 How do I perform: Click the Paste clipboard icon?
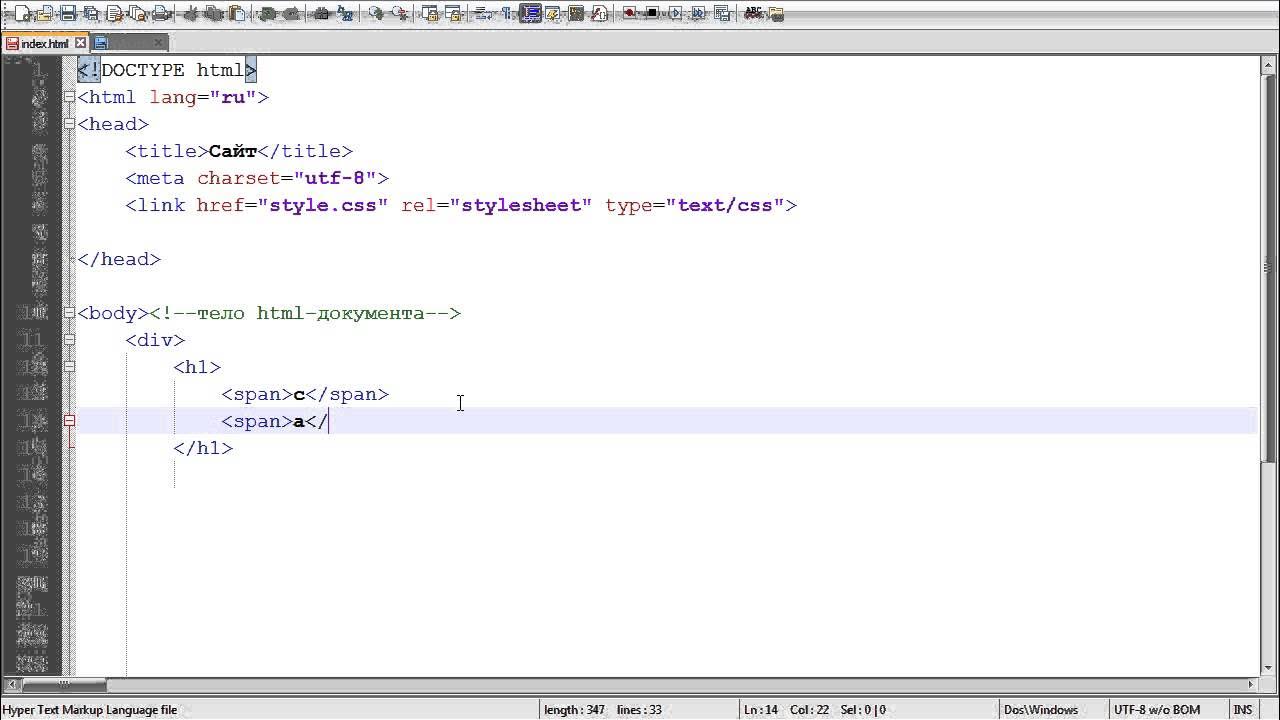236,14
